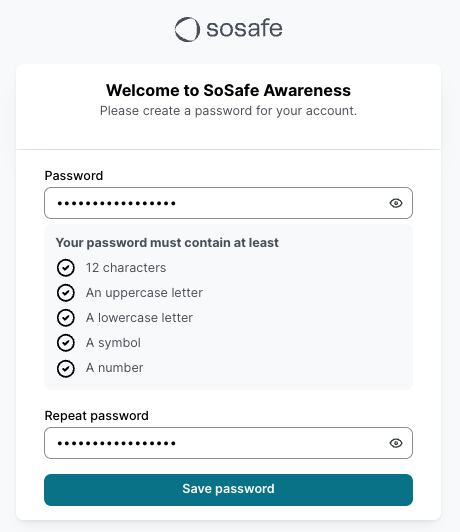Click checkmark icon beside A lowercase letter
Image resolution: width=460 pixels, height=532 pixels.
click(65, 318)
